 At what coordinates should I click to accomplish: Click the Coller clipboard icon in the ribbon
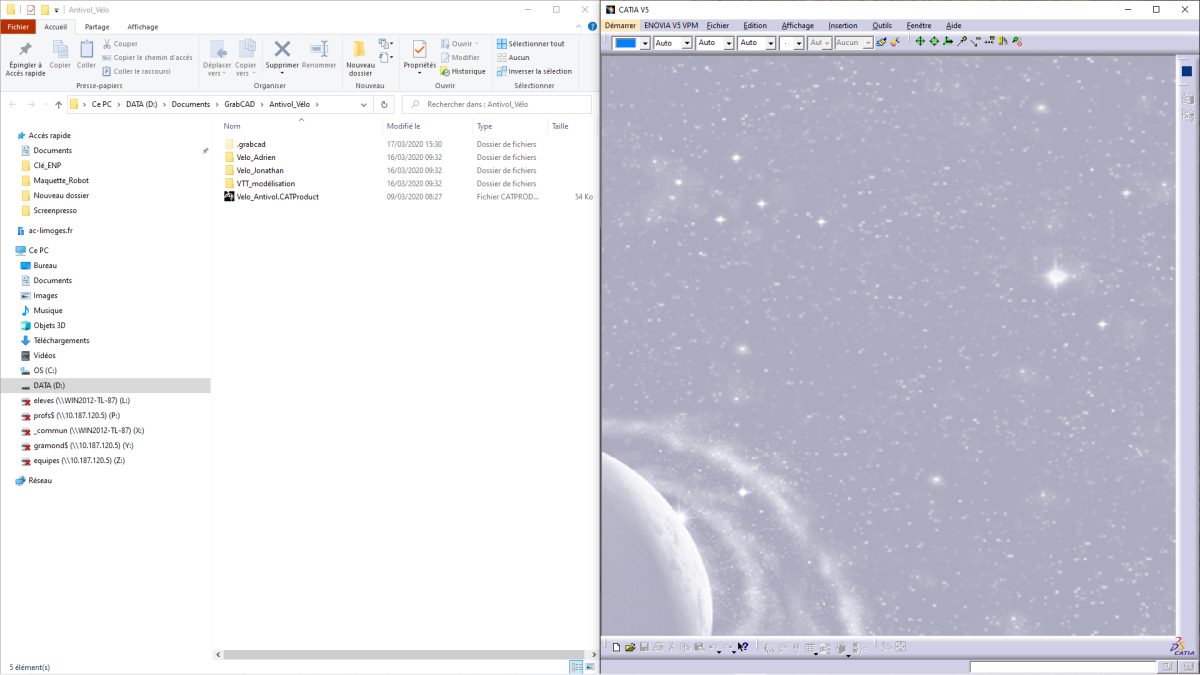click(87, 49)
